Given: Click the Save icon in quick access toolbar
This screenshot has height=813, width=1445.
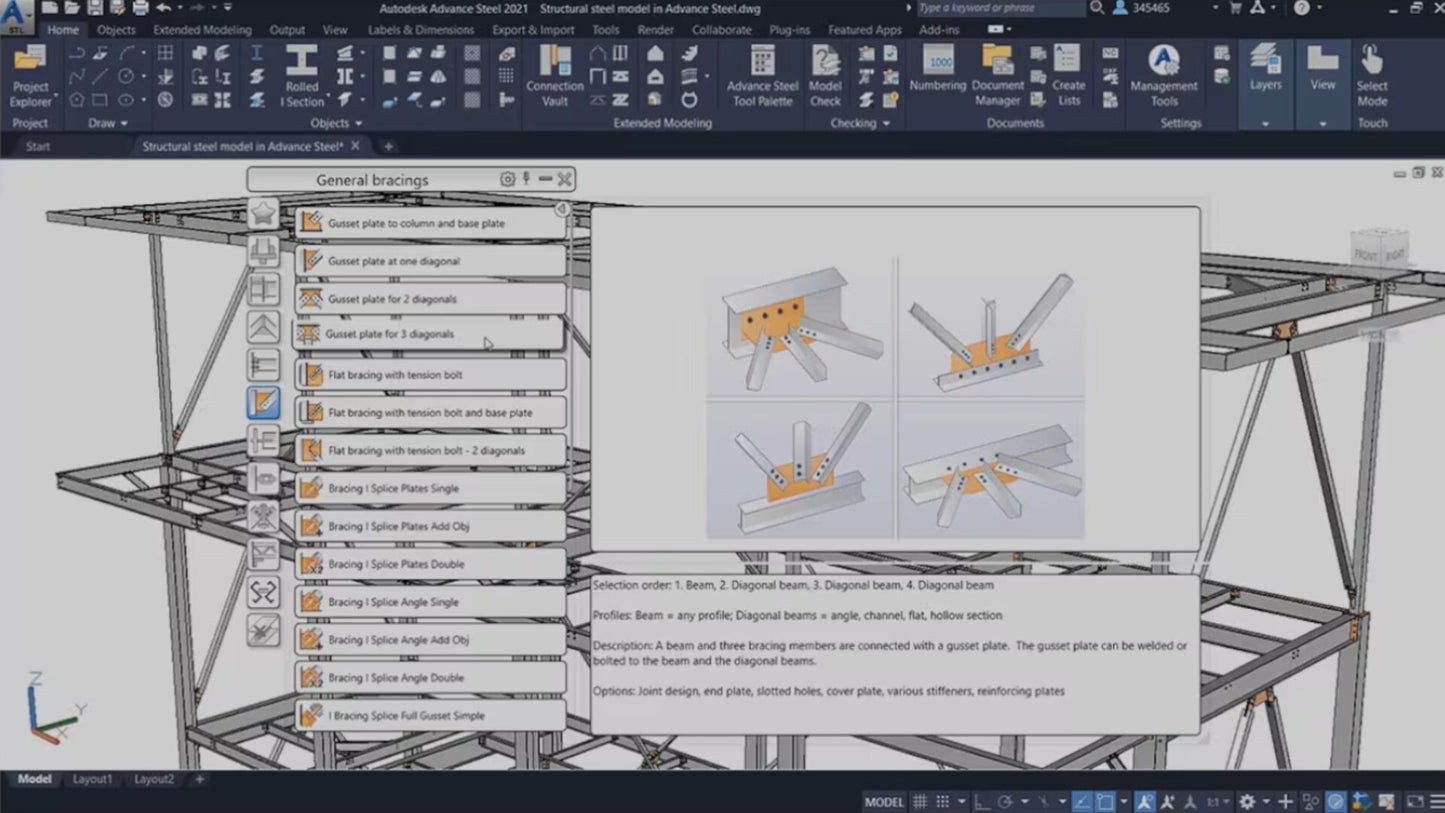Looking at the screenshot, I should pyautogui.click(x=94, y=8).
